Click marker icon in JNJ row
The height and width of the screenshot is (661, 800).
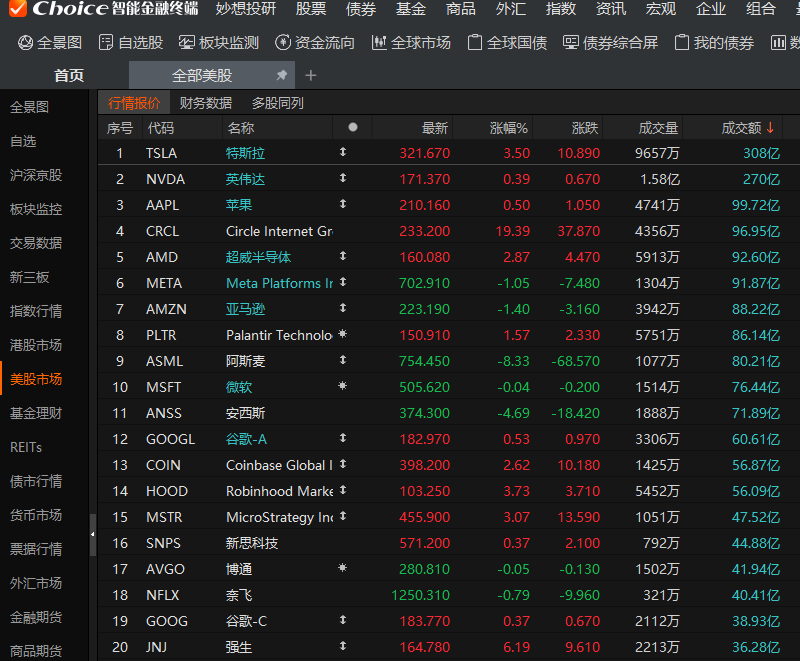click(343, 646)
